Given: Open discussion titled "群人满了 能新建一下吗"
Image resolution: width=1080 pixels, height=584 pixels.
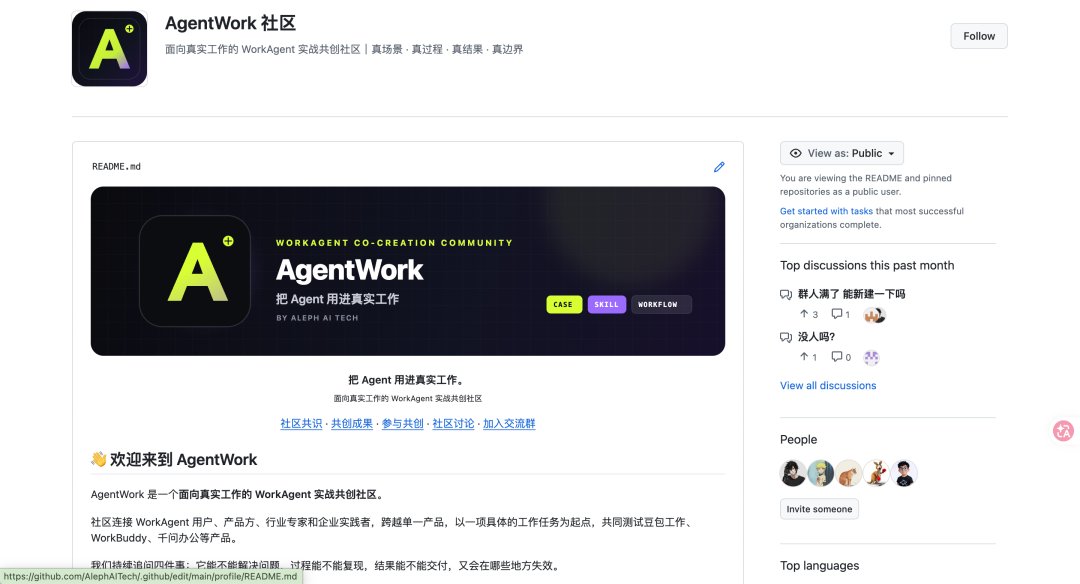Looking at the screenshot, I should point(851,294).
